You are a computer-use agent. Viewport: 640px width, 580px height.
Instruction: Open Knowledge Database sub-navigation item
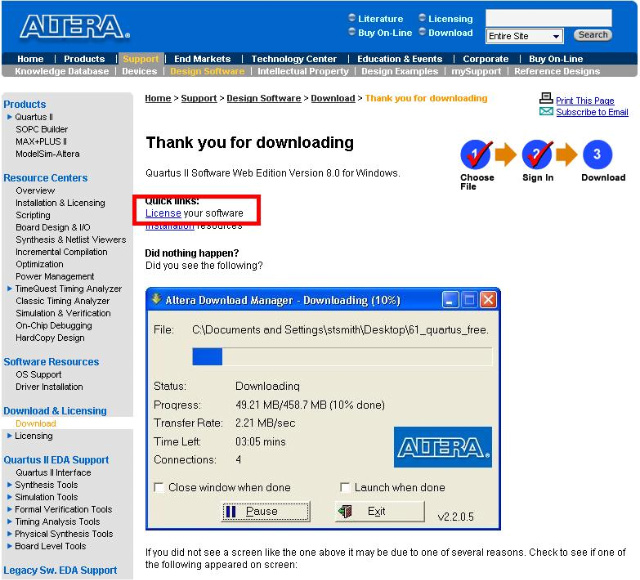(x=62, y=71)
